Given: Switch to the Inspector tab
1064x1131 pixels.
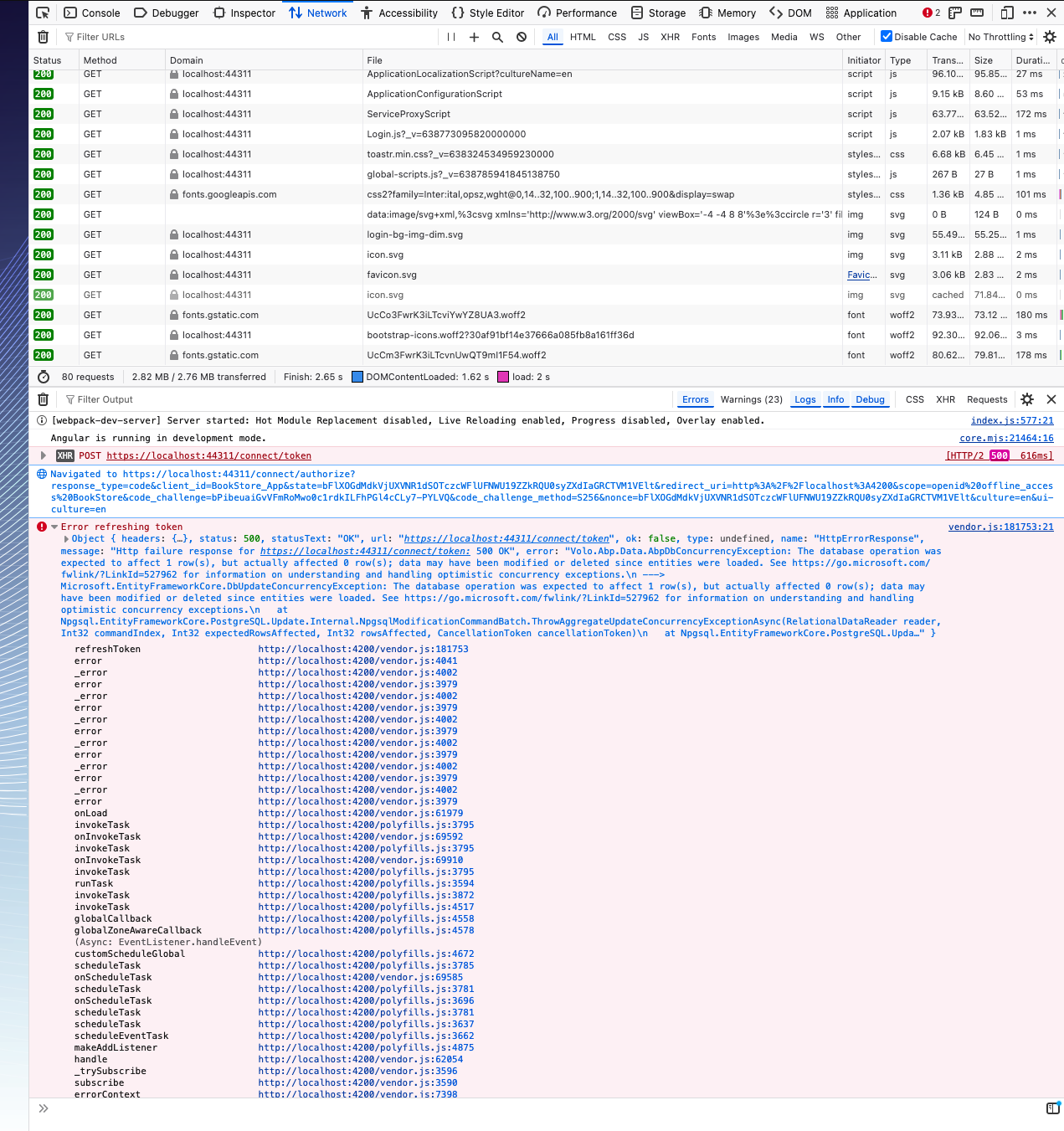Looking at the screenshot, I should coord(244,13).
